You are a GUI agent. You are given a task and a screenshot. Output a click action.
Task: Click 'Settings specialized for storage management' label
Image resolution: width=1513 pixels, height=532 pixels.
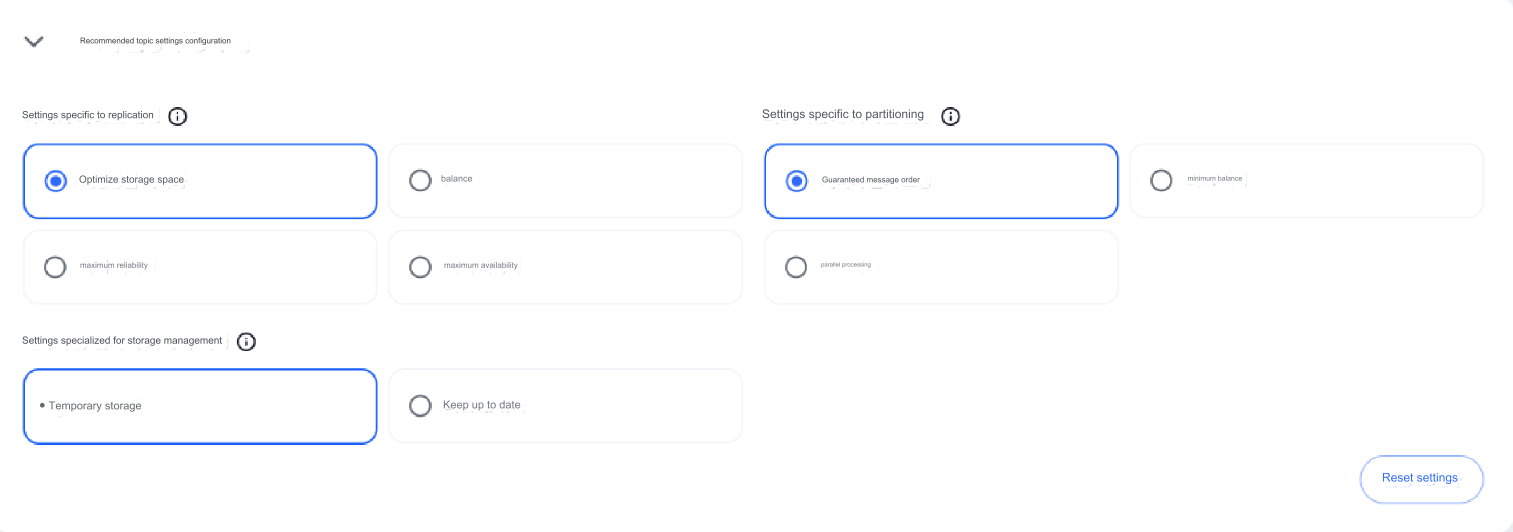tap(122, 341)
